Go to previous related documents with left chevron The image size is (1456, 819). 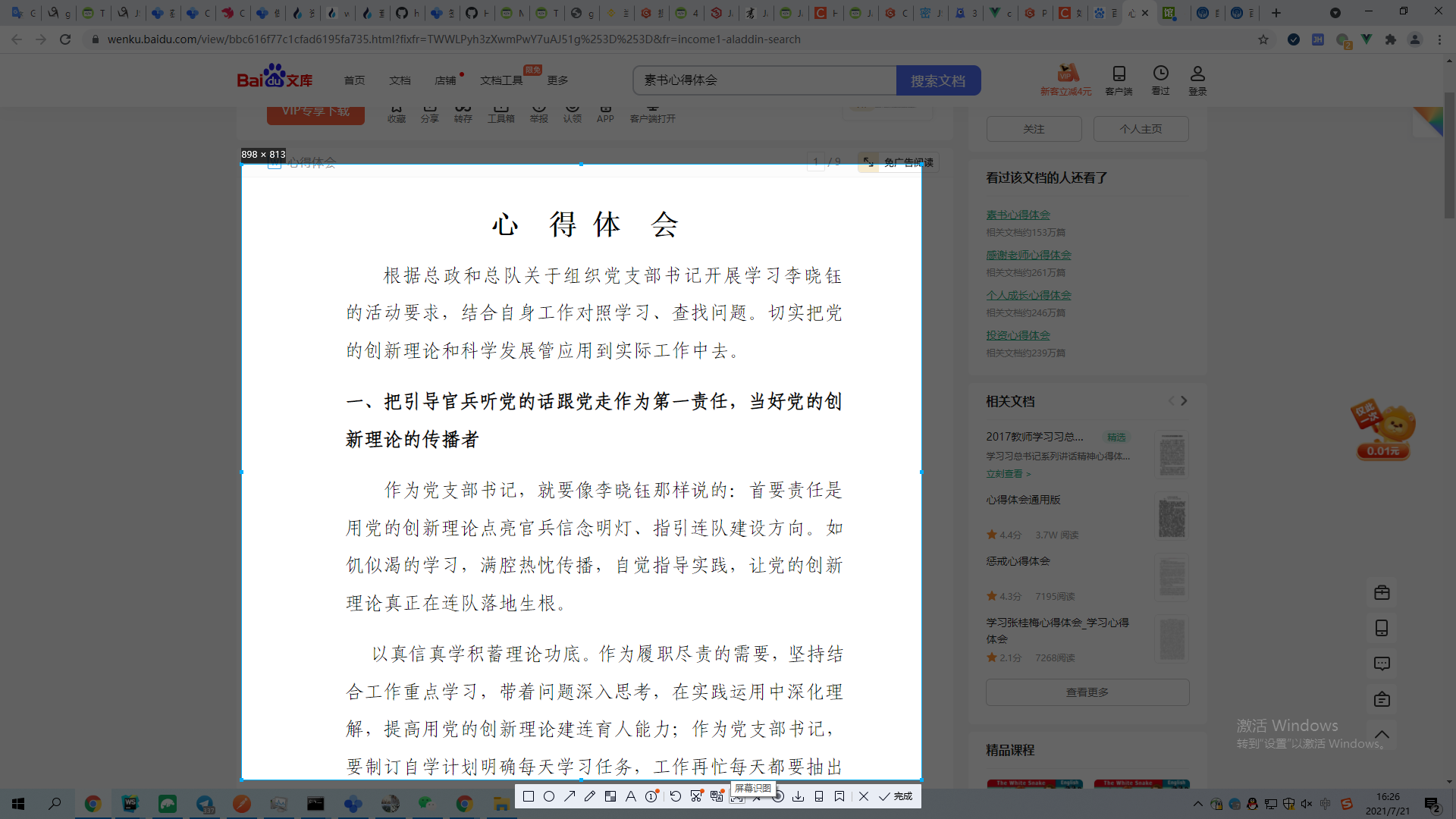(1172, 401)
